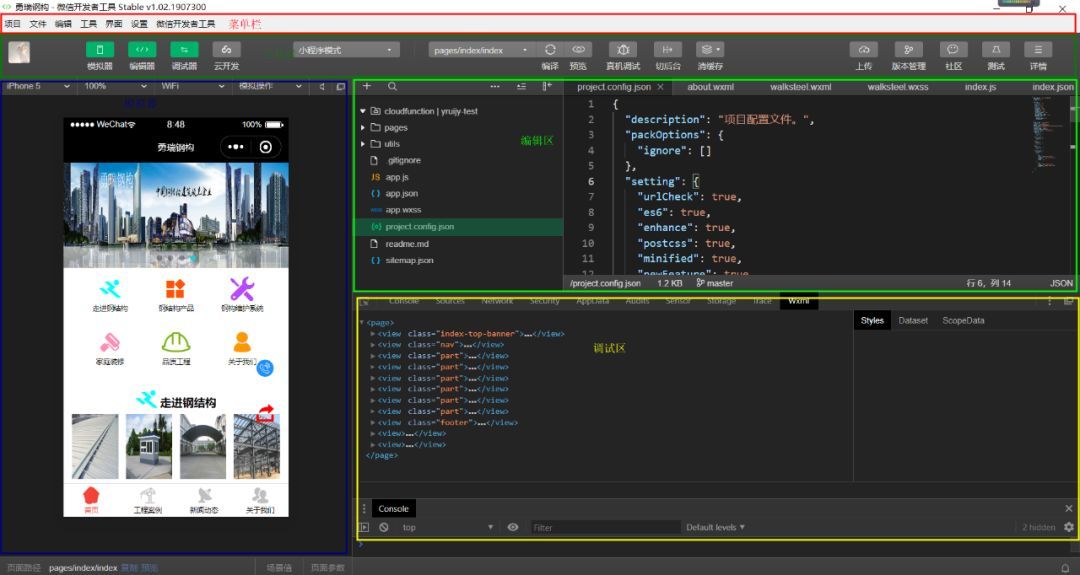Image resolution: width=1080 pixels, height=575 pixels.
Task: Select the .gitignore file
Action: click(404, 160)
